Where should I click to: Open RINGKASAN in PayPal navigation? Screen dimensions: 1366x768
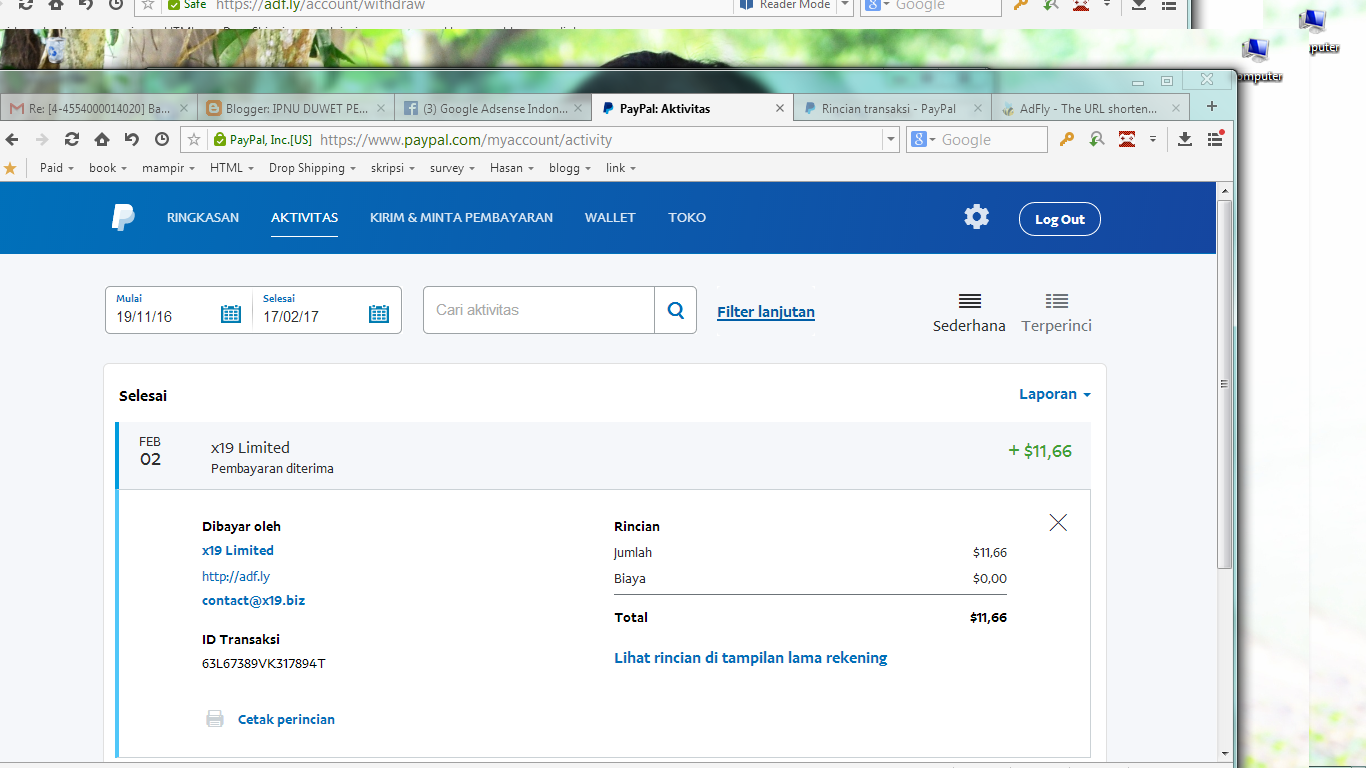(x=203, y=217)
